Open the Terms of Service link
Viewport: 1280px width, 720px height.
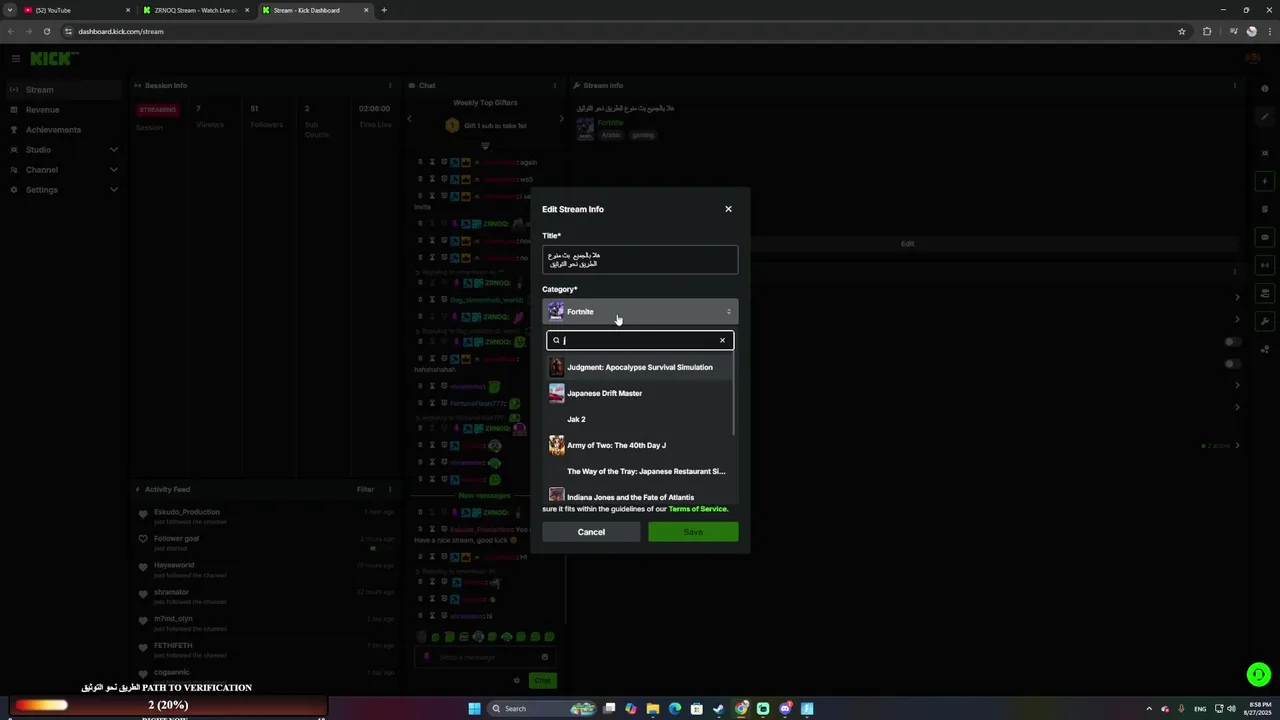pyautogui.click(x=698, y=509)
